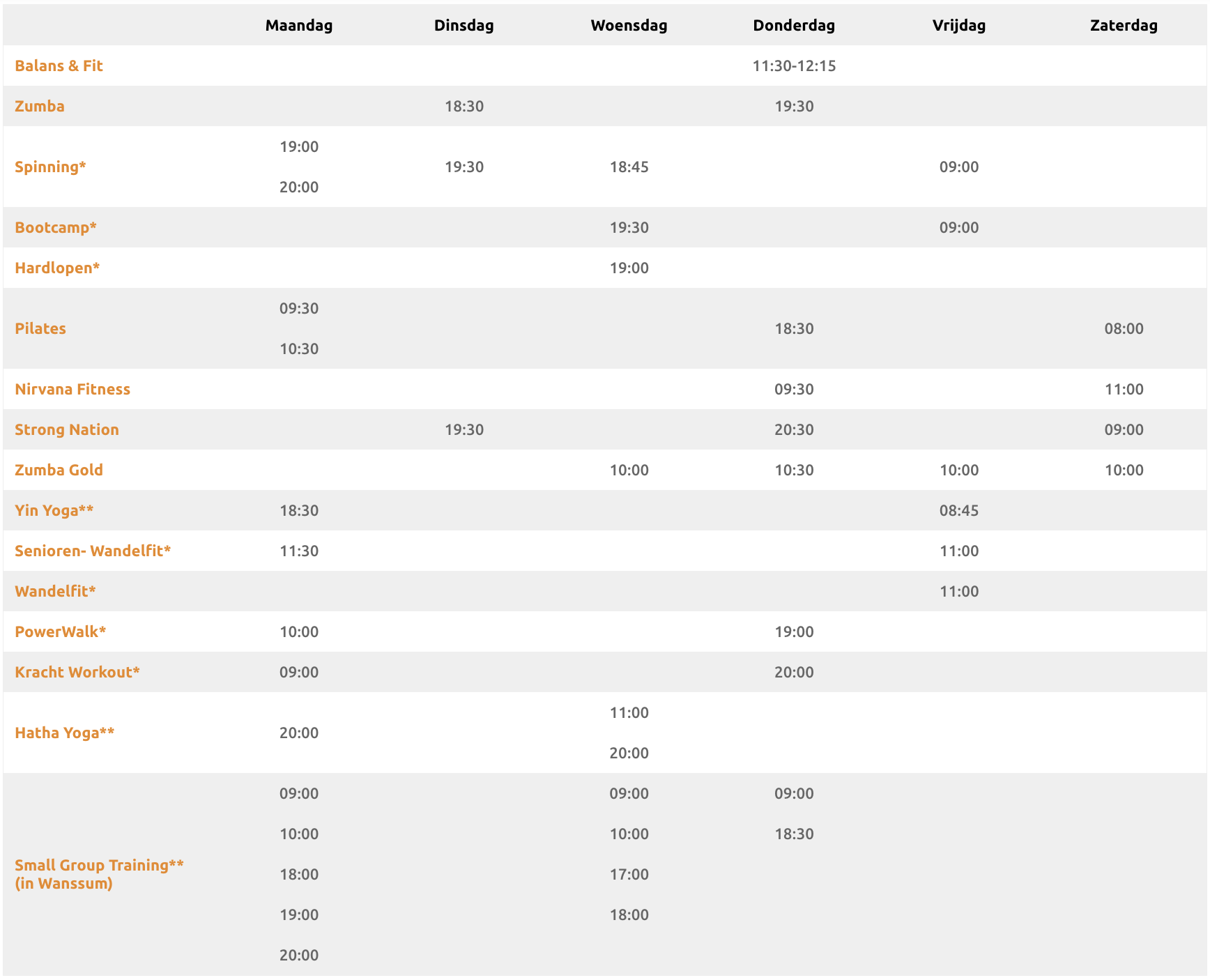Screen dimensions: 1210x980
Task: Open the Yin Yoga** class link
Action: point(54,511)
